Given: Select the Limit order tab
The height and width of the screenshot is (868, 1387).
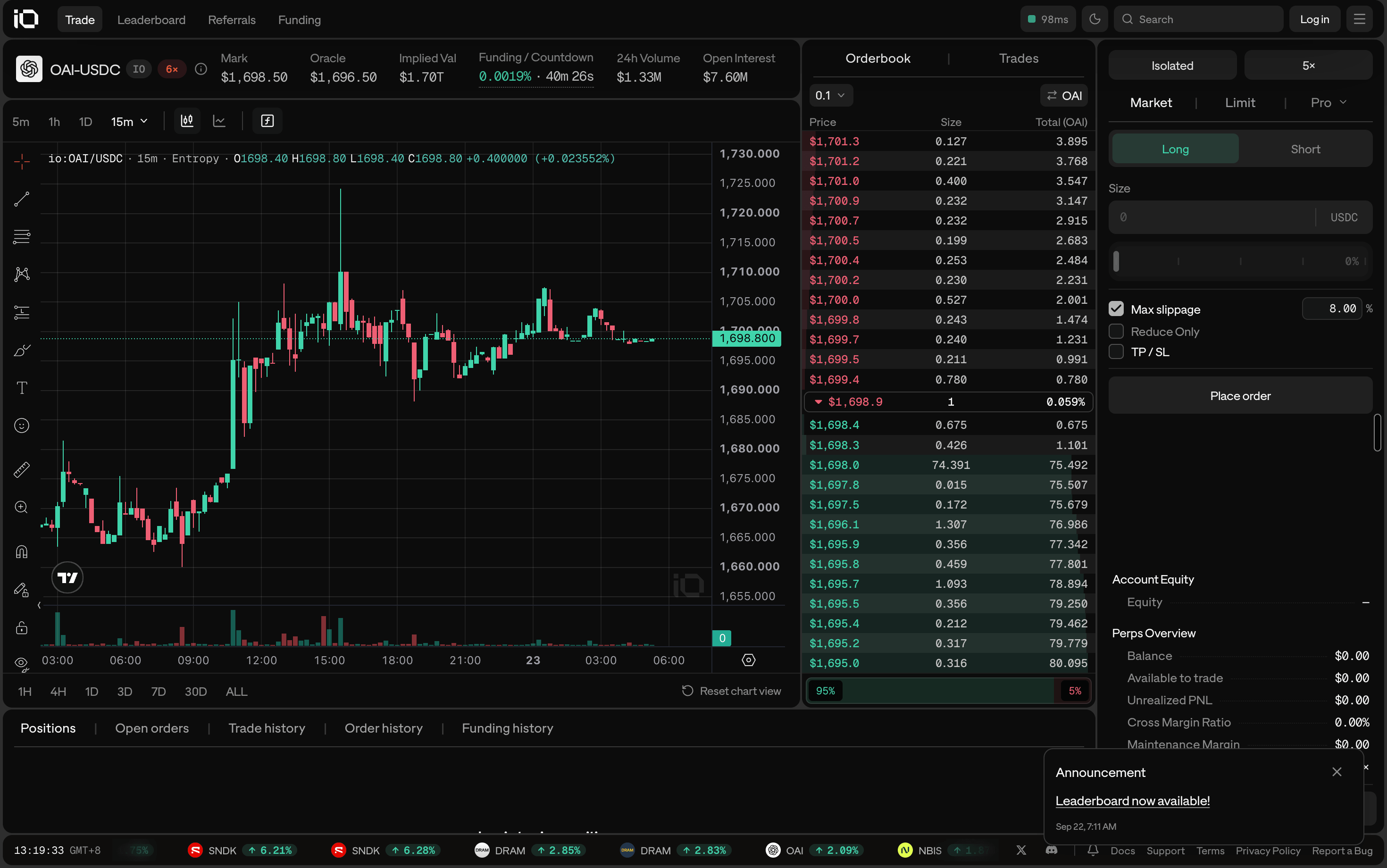Looking at the screenshot, I should click(x=1240, y=103).
